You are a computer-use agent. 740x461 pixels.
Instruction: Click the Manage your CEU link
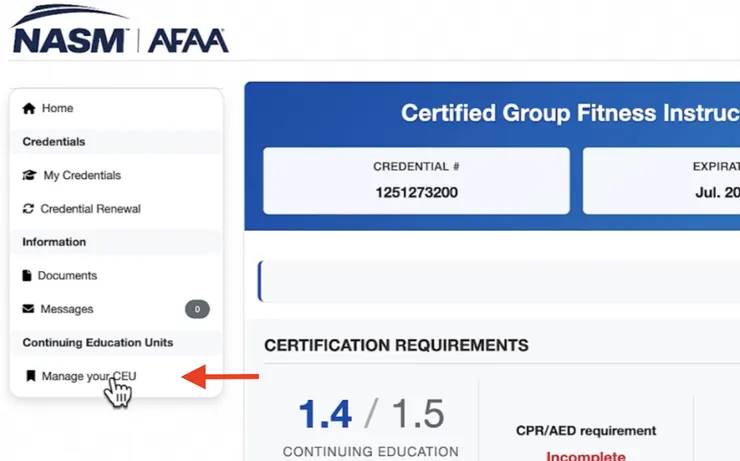pyautogui.click(x=88, y=376)
